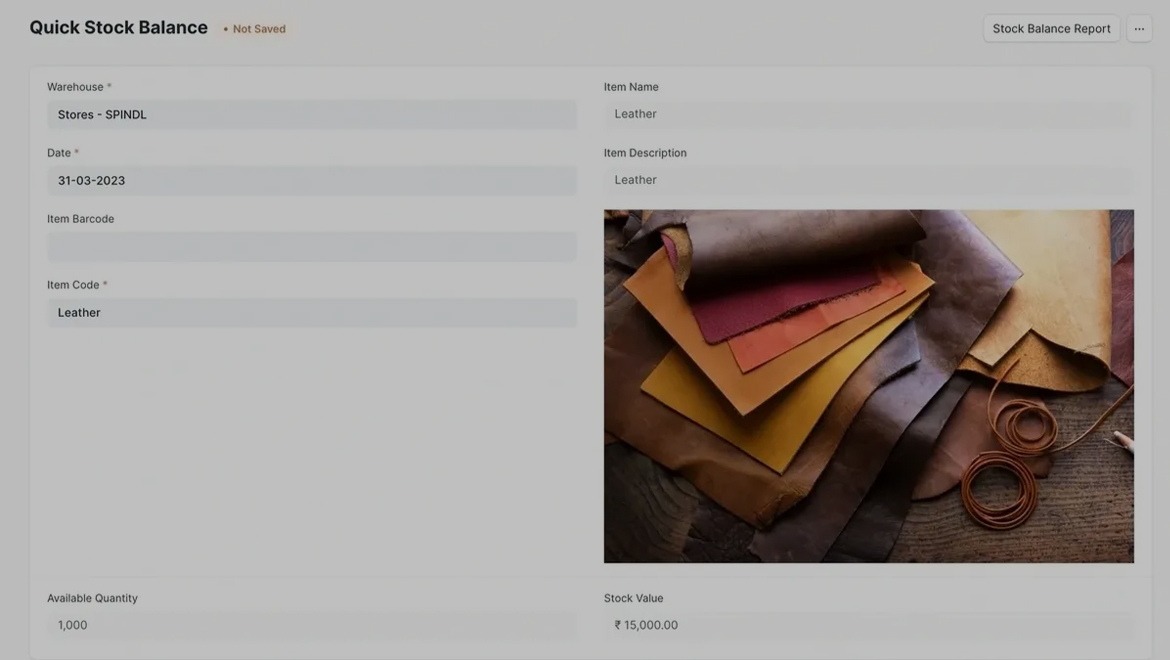
Task: Click the Warehouse field label
Action: 75,87
